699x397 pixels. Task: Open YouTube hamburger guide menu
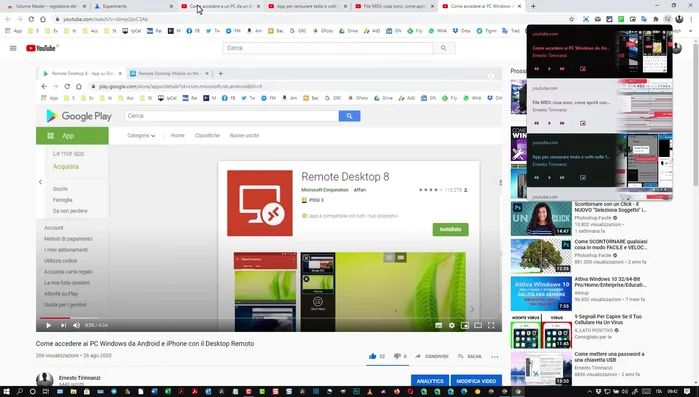(x=13, y=48)
